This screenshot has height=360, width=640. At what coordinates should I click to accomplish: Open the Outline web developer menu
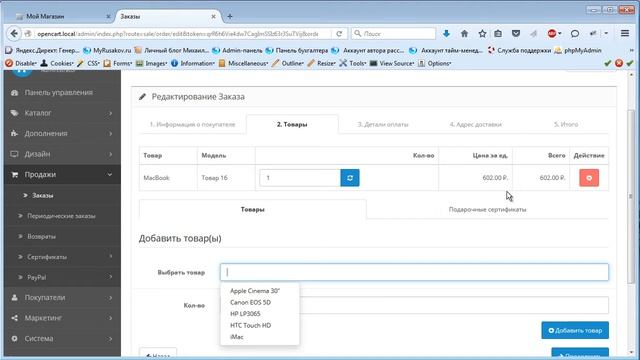coord(288,63)
